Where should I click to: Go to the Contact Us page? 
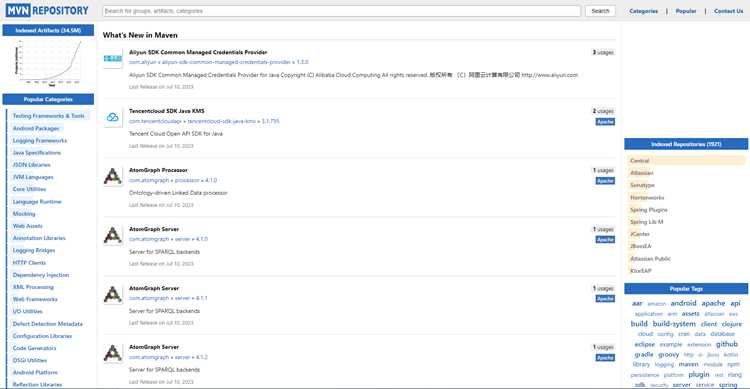728,11
